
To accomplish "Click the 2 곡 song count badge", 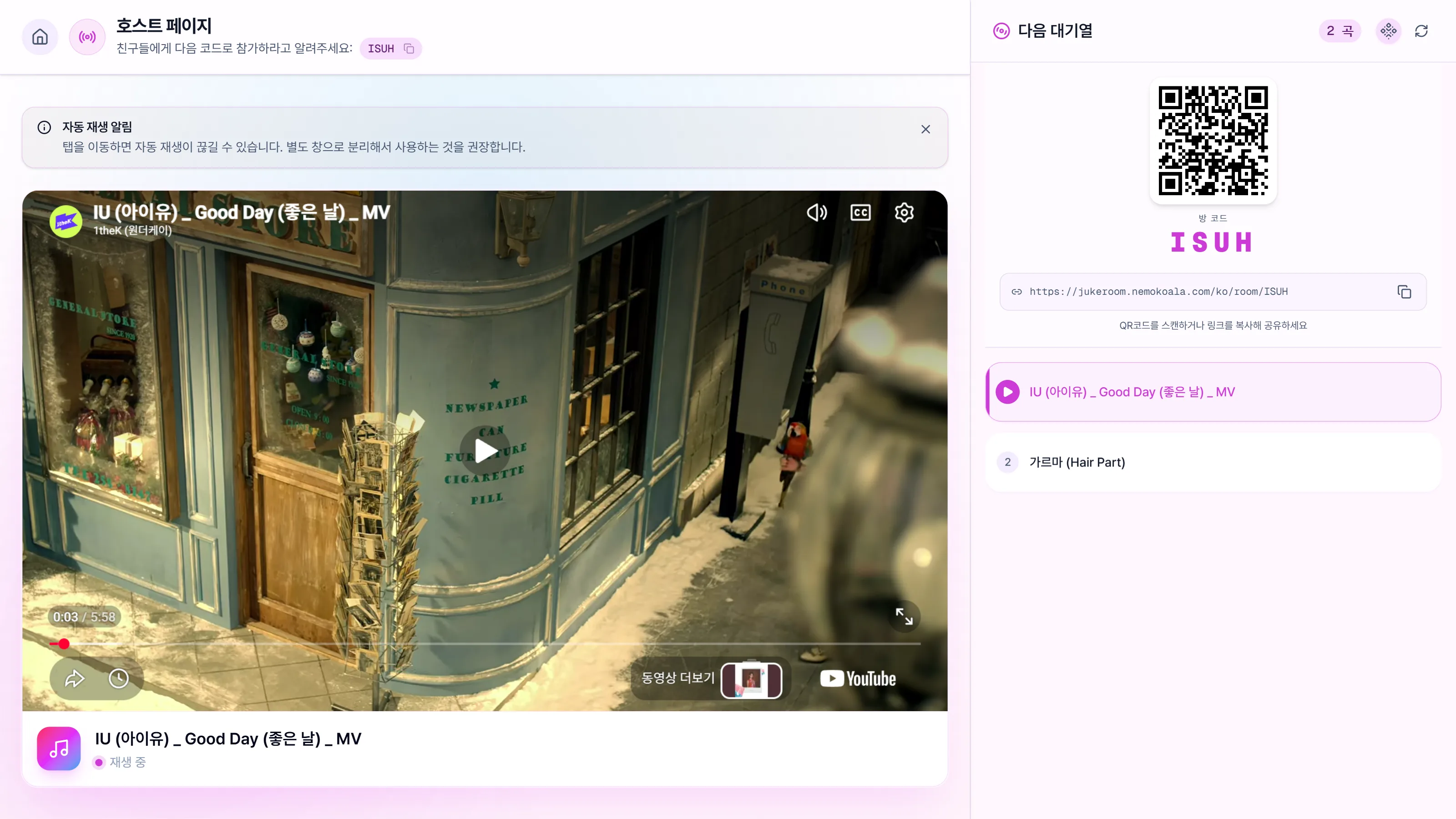I will tap(1340, 31).
